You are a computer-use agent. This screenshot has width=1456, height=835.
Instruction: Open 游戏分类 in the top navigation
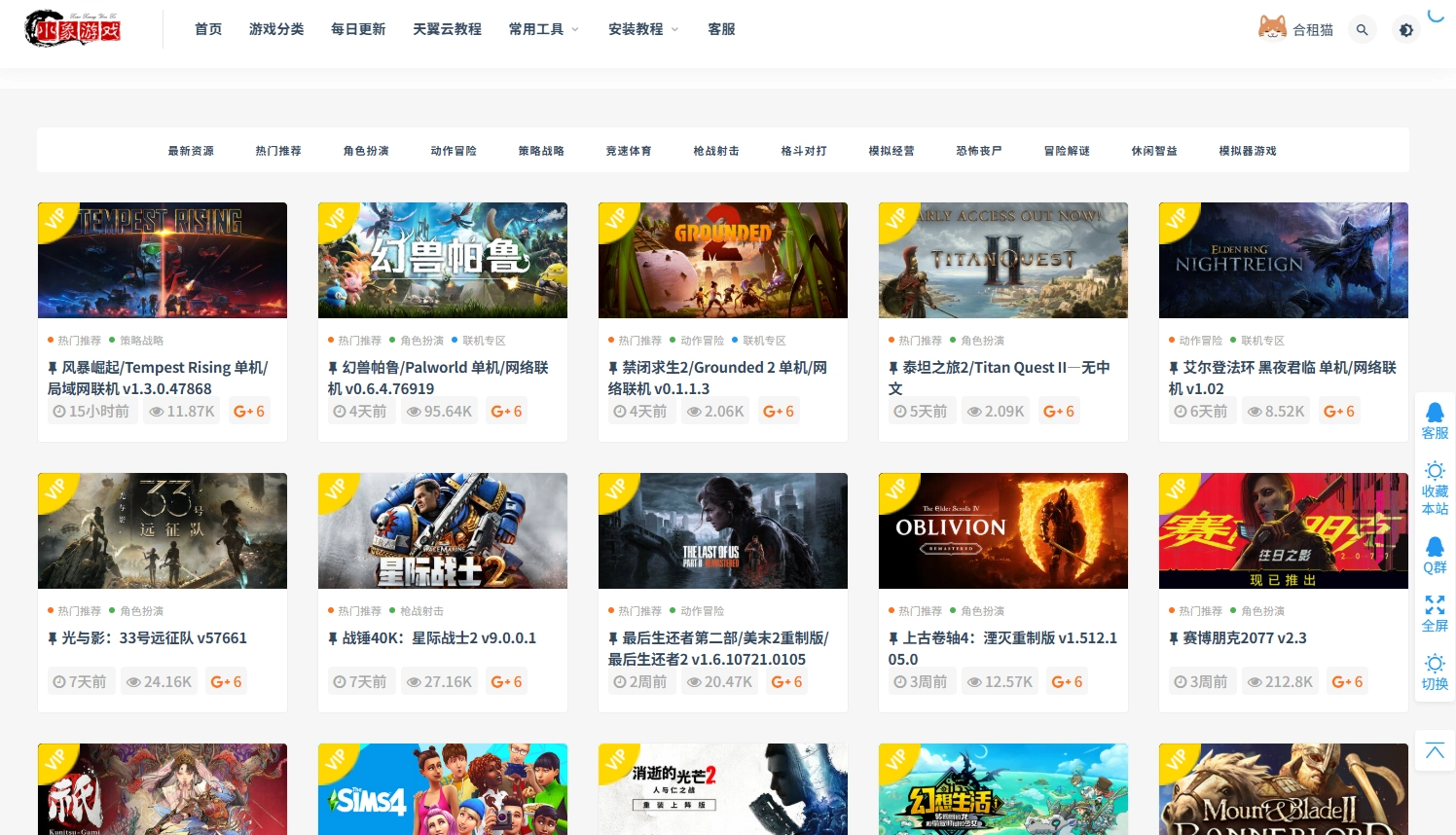pyautogui.click(x=276, y=29)
